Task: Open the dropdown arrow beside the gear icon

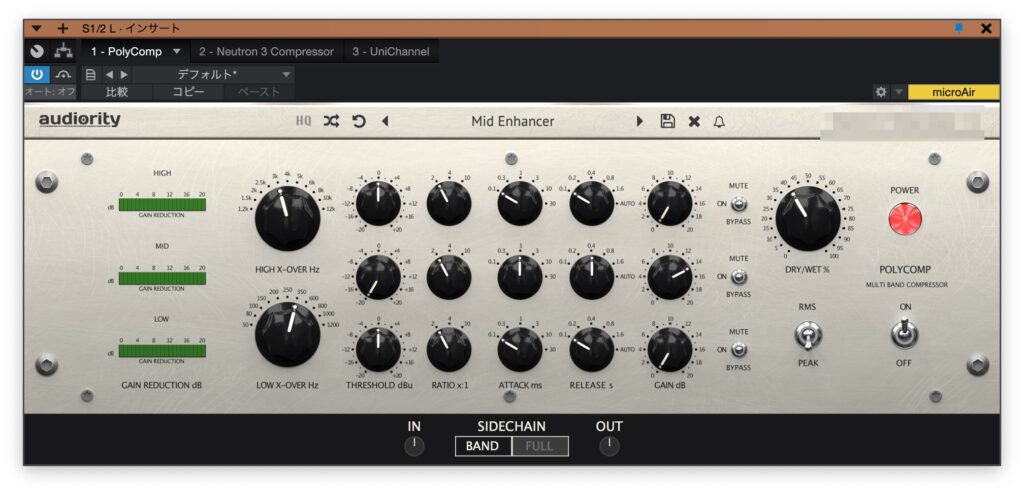Action: tap(898, 92)
